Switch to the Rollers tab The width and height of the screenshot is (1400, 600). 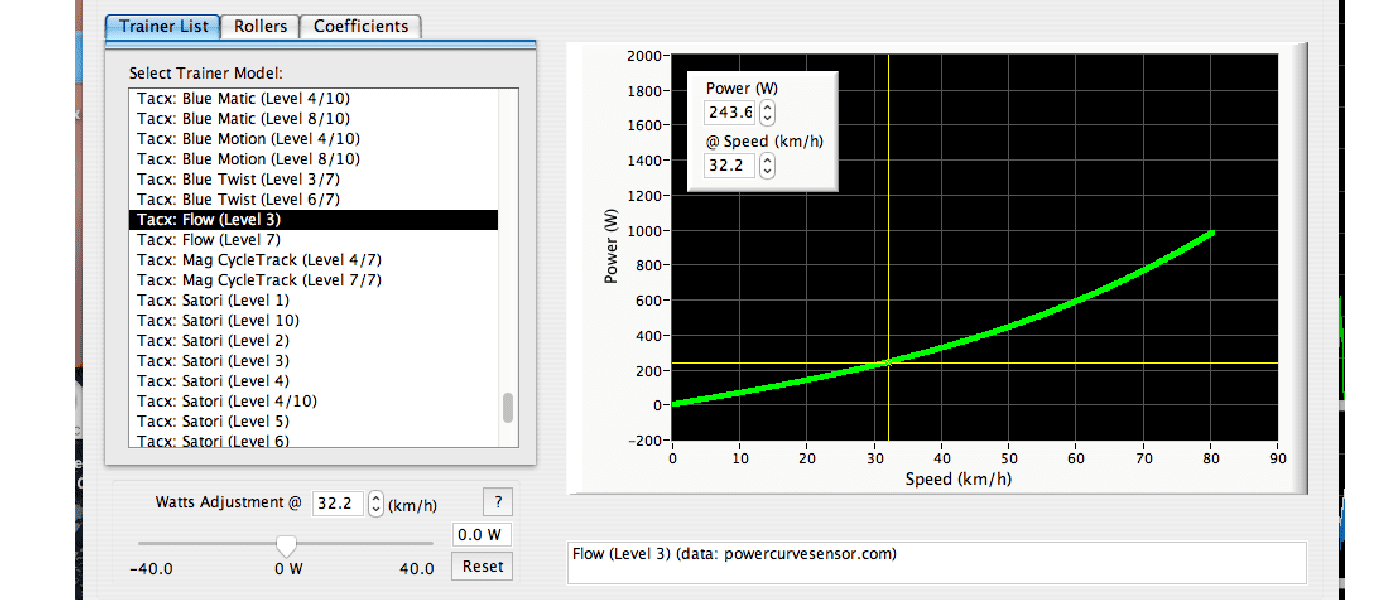[260, 26]
